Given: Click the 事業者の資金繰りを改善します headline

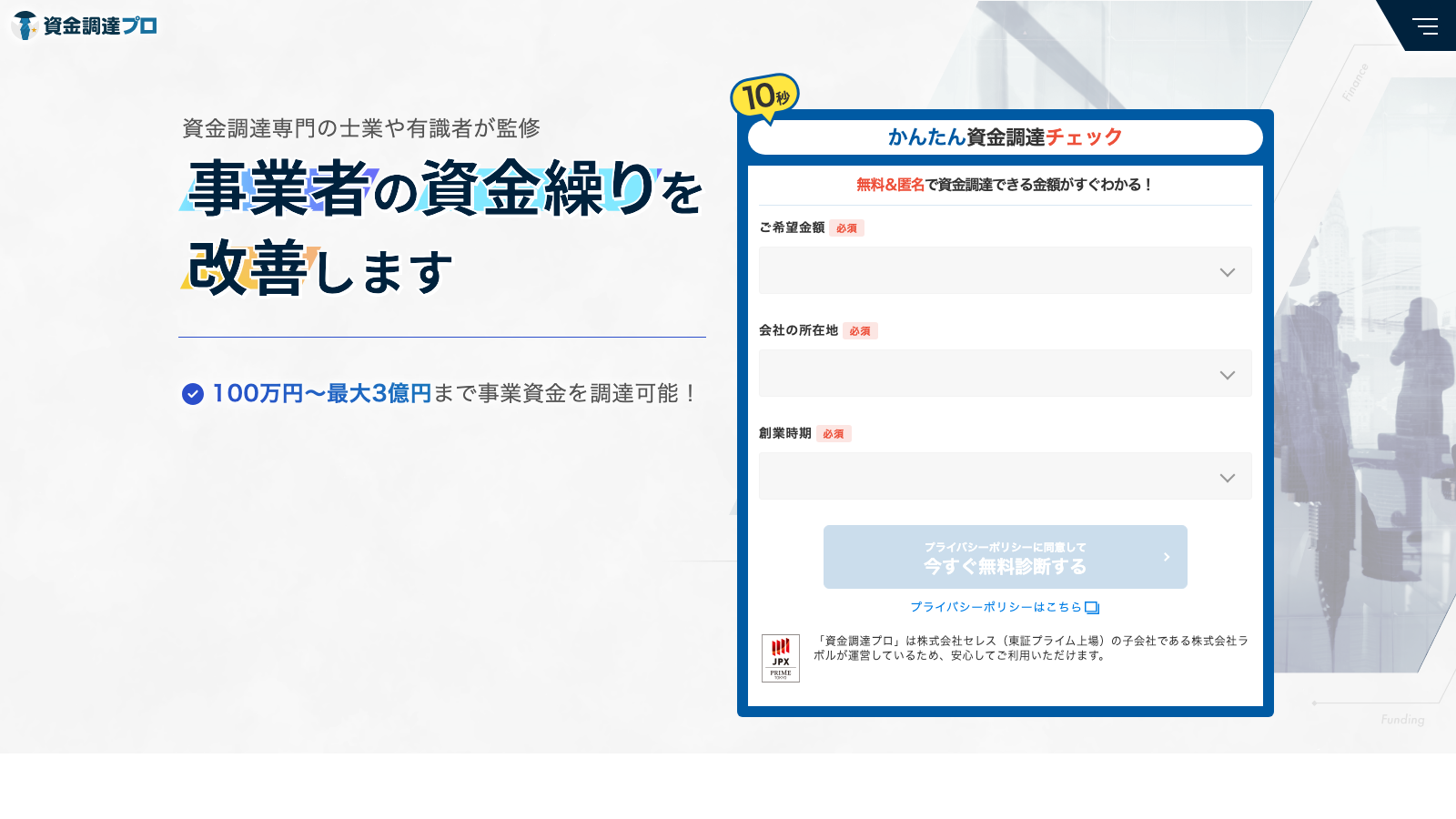Looking at the screenshot, I should click(444, 227).
